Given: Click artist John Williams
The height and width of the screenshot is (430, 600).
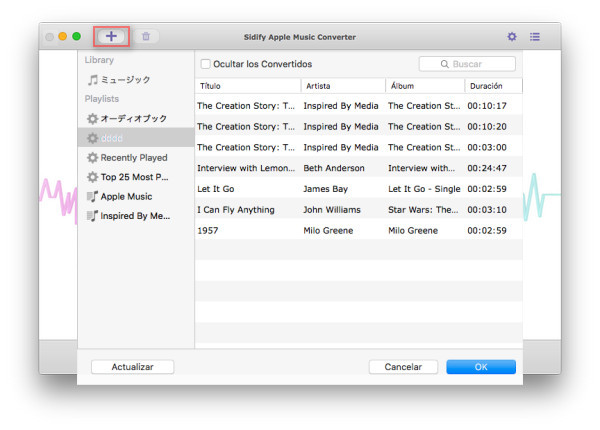Looking at the screenshot, I should pos(332,210).
